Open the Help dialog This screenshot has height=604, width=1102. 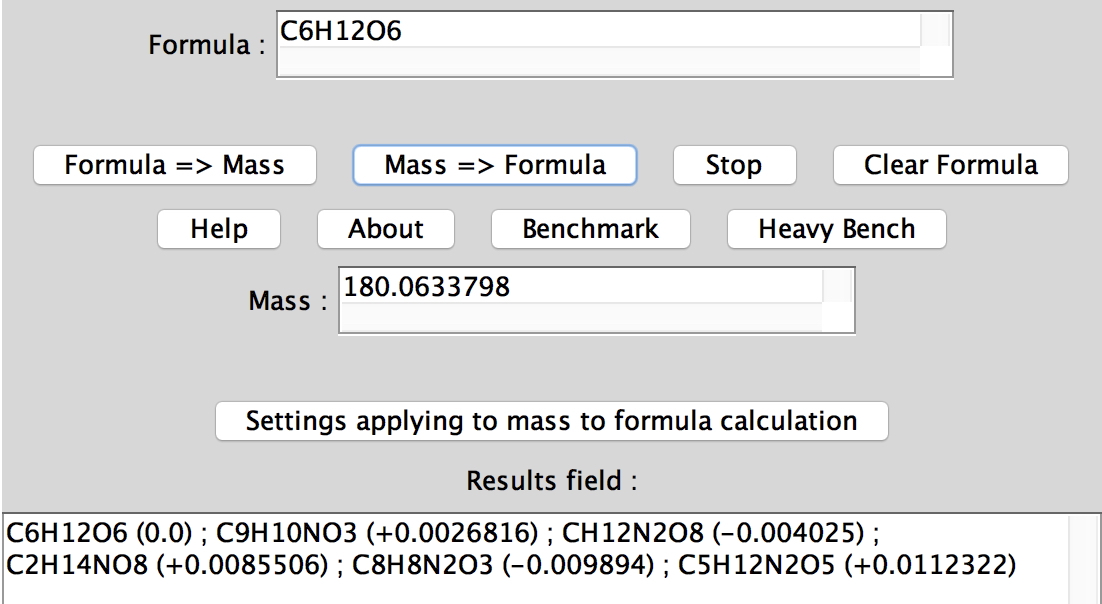tap(219, 229)
